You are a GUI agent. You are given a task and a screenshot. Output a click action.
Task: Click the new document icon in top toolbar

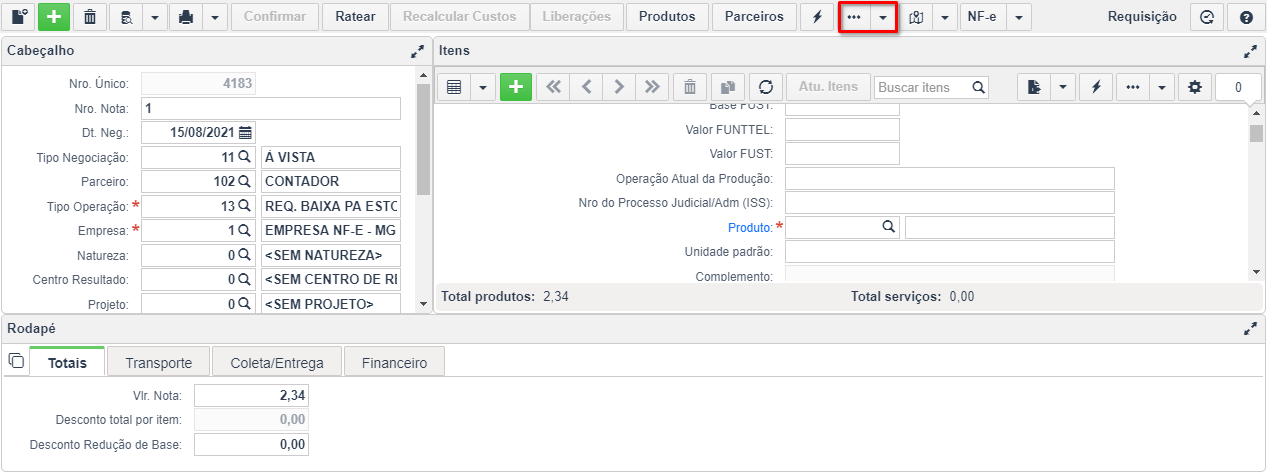(19, 17)
